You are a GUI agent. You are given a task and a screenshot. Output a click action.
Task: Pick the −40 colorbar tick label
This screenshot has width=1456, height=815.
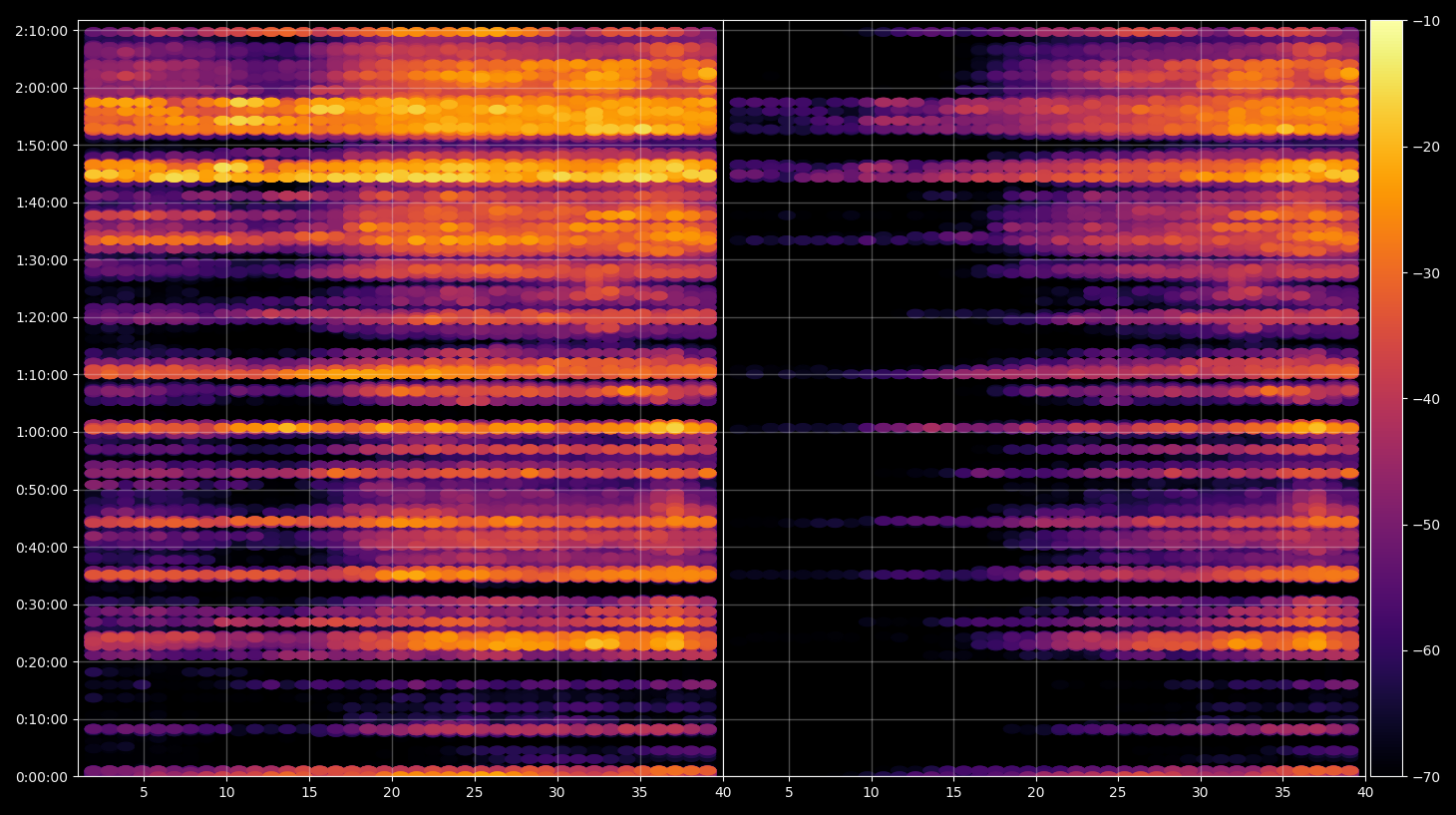coord(1426,399)
